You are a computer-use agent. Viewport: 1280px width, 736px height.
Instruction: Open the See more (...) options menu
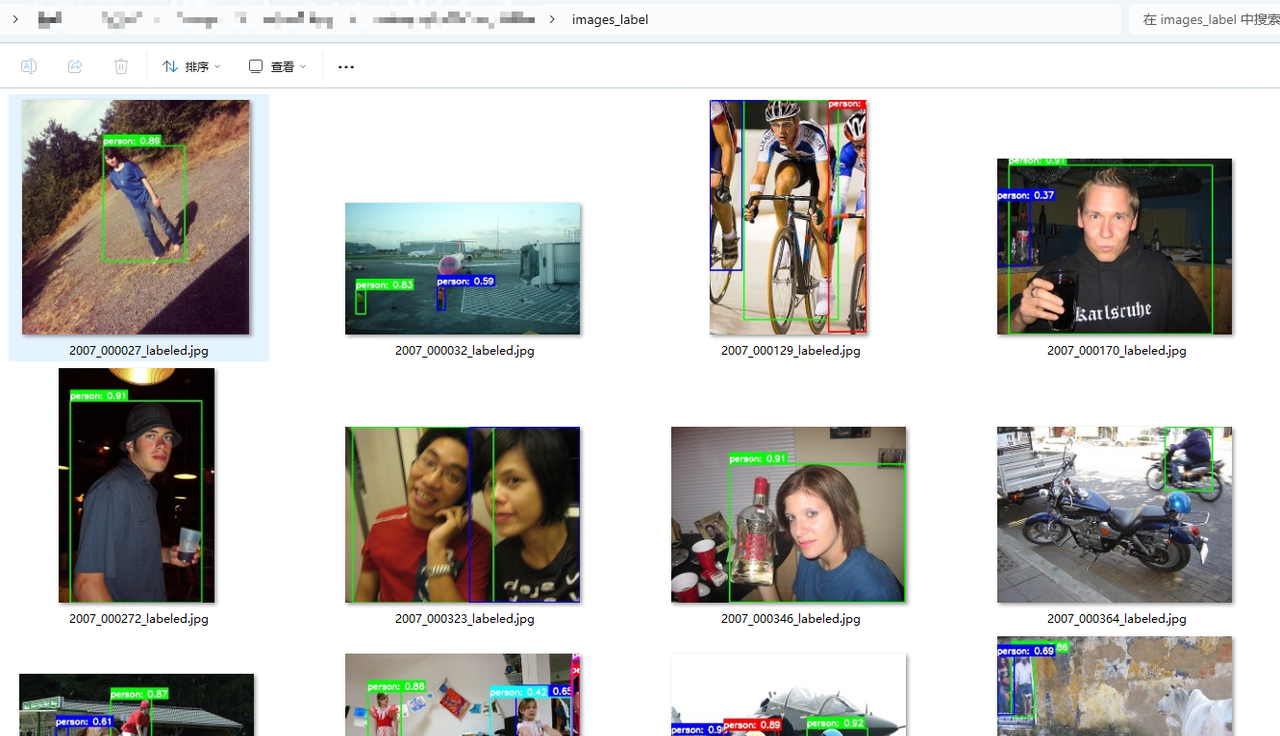point(346,67)
